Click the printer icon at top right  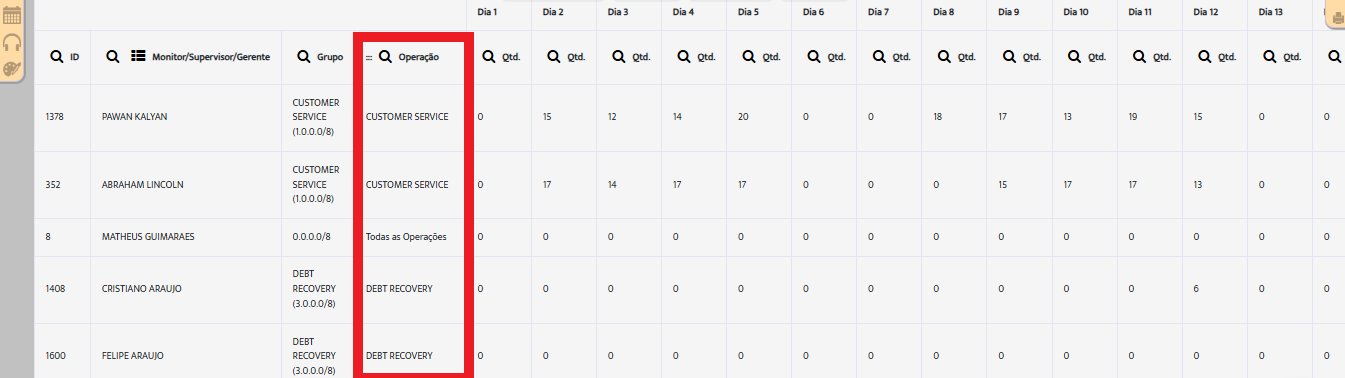(1337, 17)
